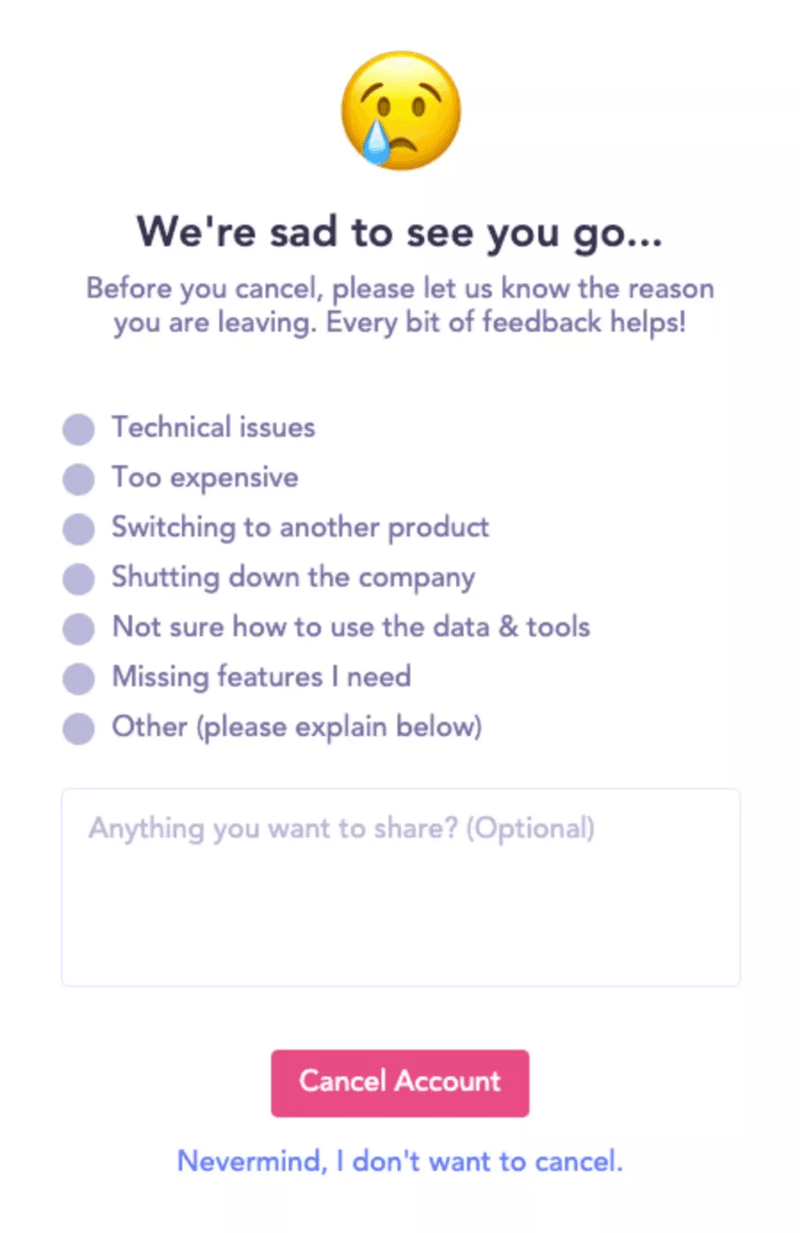Click the 'Missing features I need' label text
This screenshot has width=800, height=1233.
click(261, 678)
